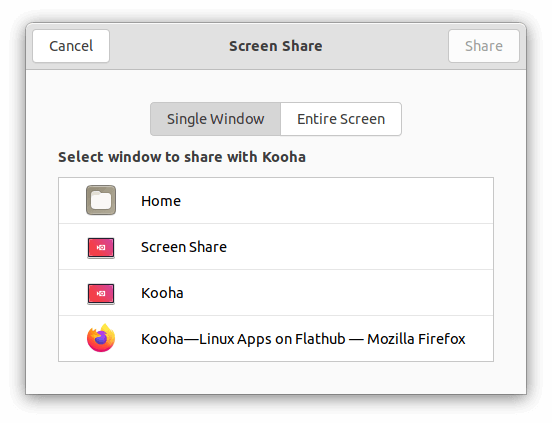Viewport: 552px width, 423px height.
Task: Select the Single Window mode toggle
Action: click(215, 119)
